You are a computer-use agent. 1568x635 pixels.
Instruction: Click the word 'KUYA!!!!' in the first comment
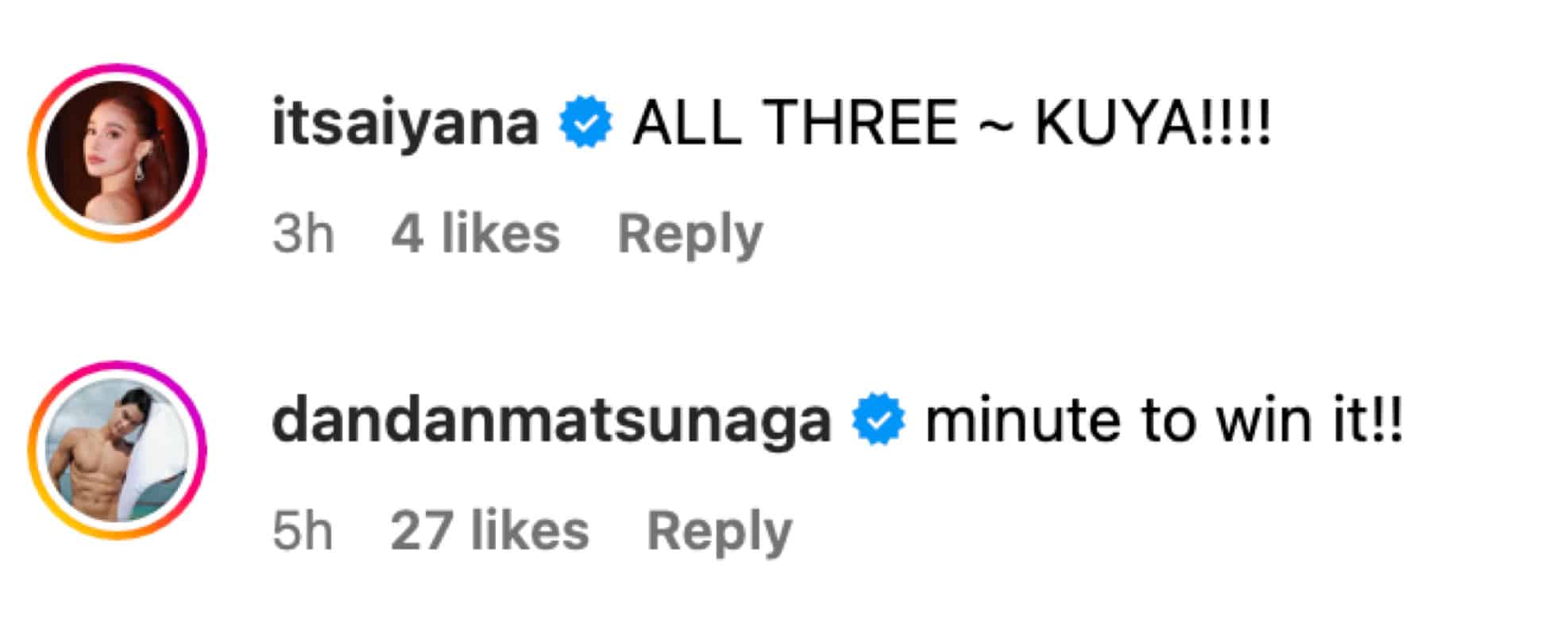[x=1153, y=124]
